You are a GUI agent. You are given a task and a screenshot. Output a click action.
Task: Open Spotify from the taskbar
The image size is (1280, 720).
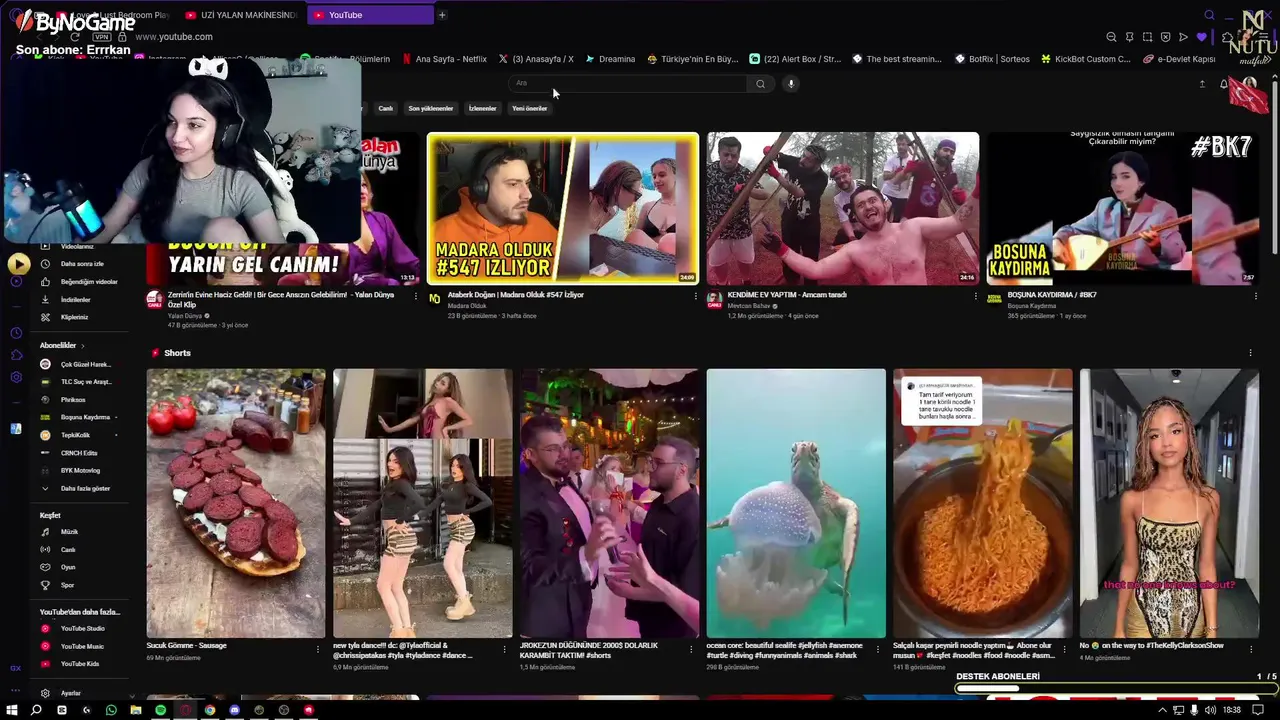pyautogui.click(x=160, y=710)
